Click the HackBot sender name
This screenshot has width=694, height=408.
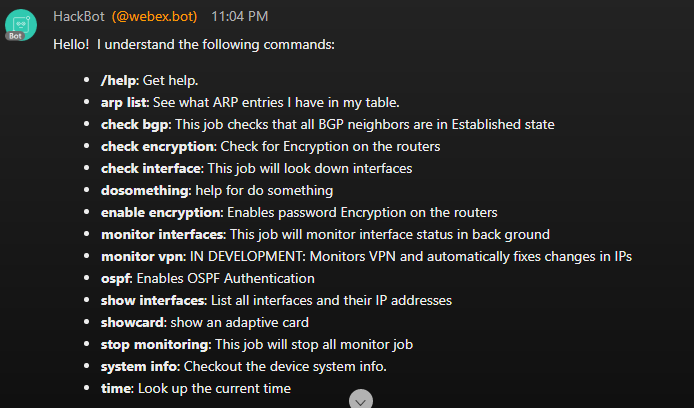point(79,16)
